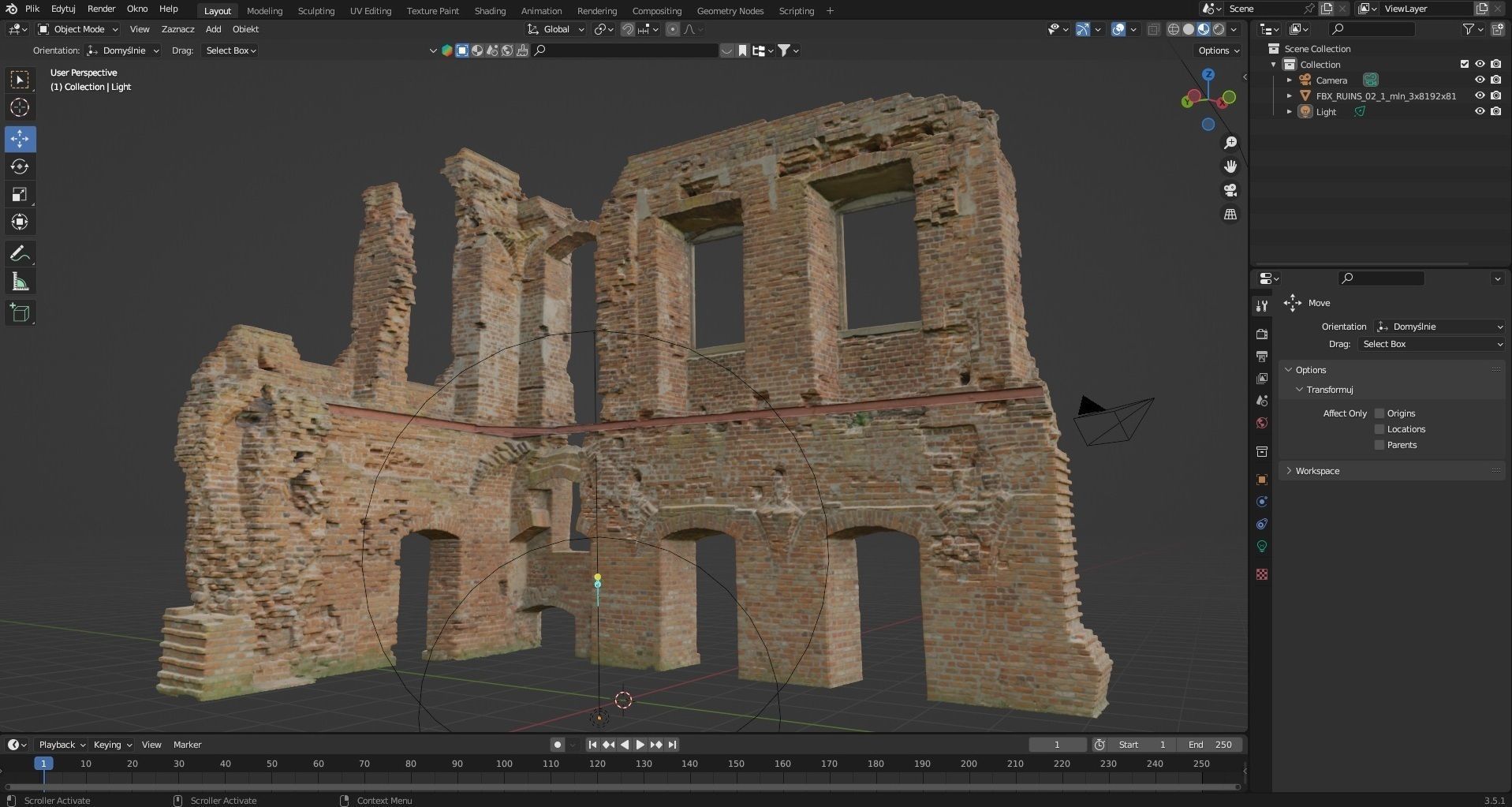This screenshot has height=807, width=1512.
Task: Open the Object Constraints properties tab
Action: click(1262, 524)
